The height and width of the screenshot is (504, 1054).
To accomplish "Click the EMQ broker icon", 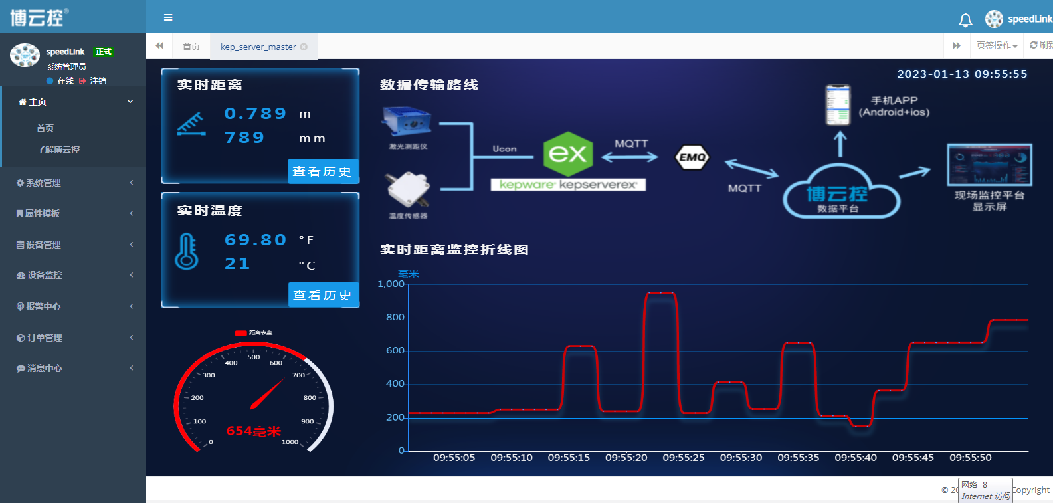I will pyautogui.click(x=692, y=157).
